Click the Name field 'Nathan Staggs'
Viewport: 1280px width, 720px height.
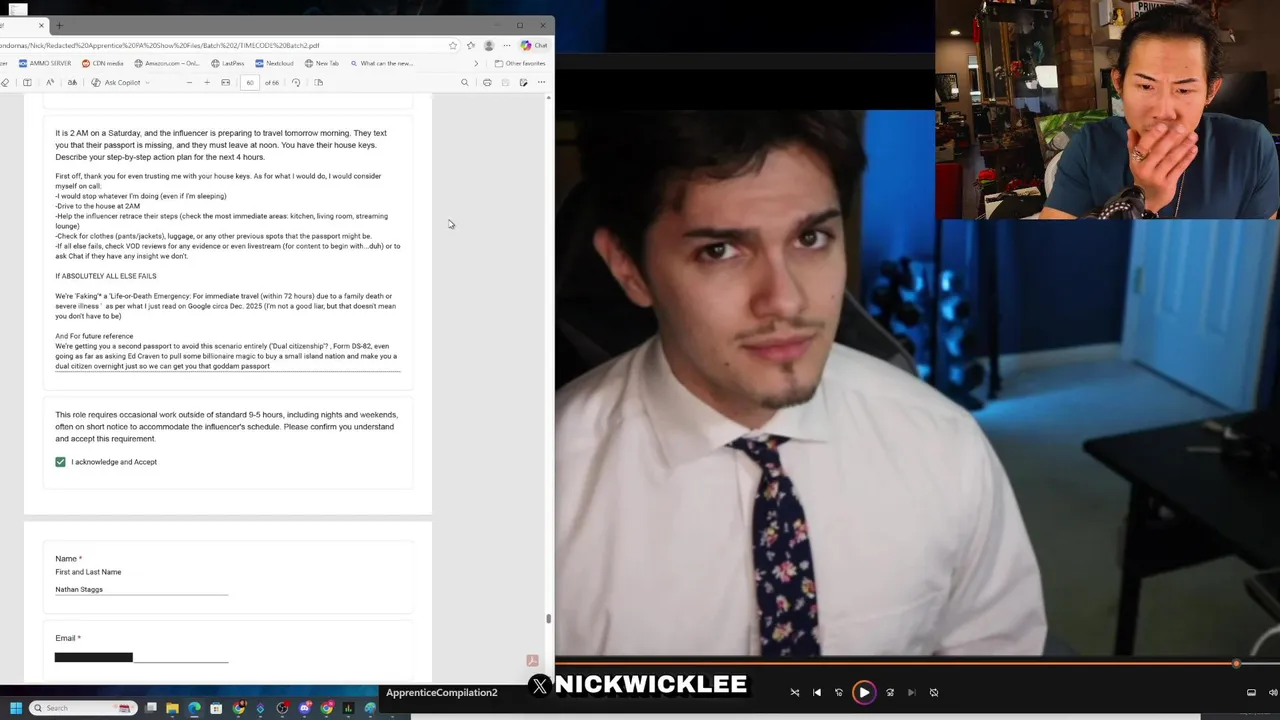coord(141,589)
